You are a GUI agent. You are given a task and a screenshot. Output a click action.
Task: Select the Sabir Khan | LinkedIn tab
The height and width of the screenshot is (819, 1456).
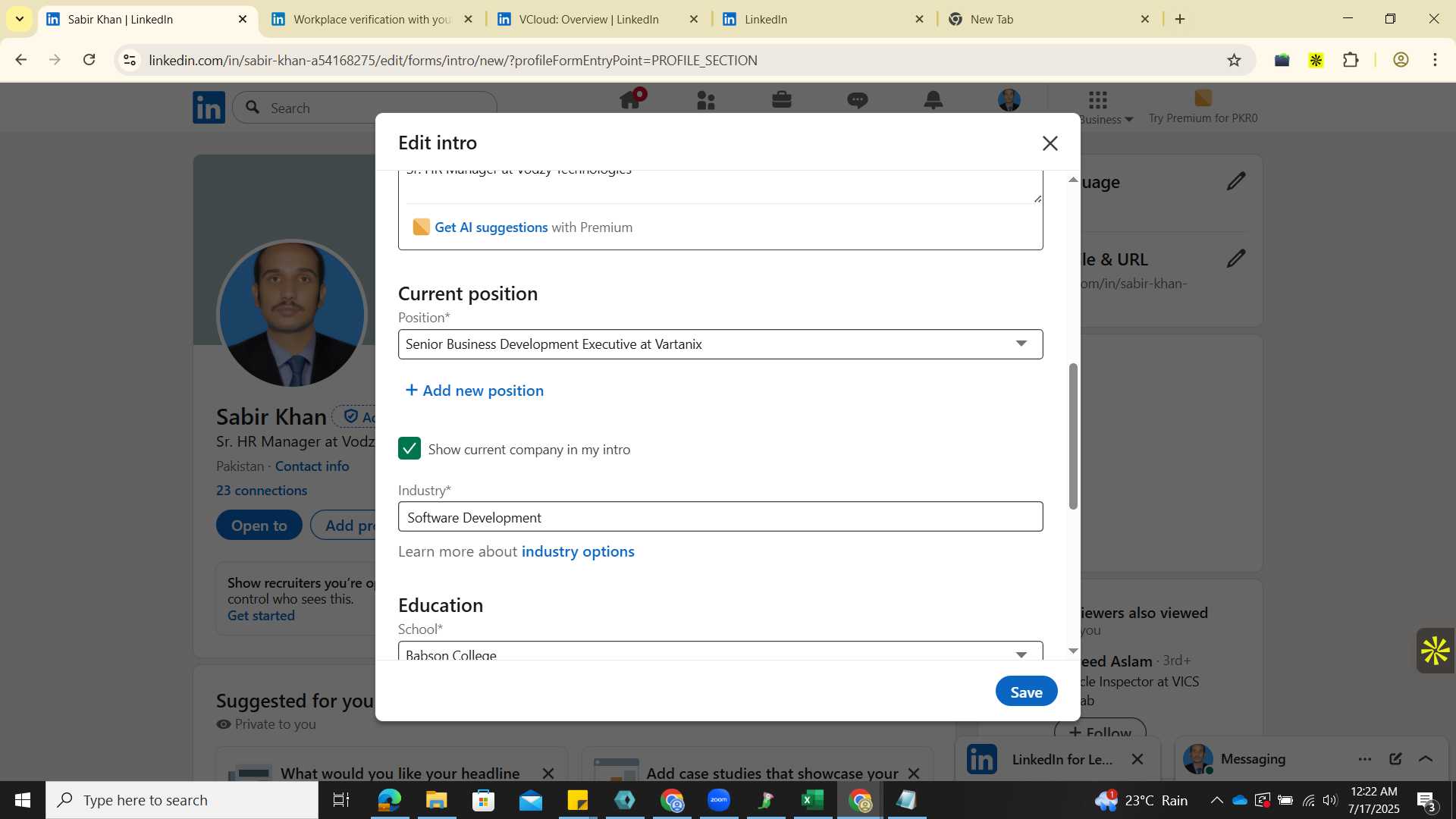coord(146,19)
